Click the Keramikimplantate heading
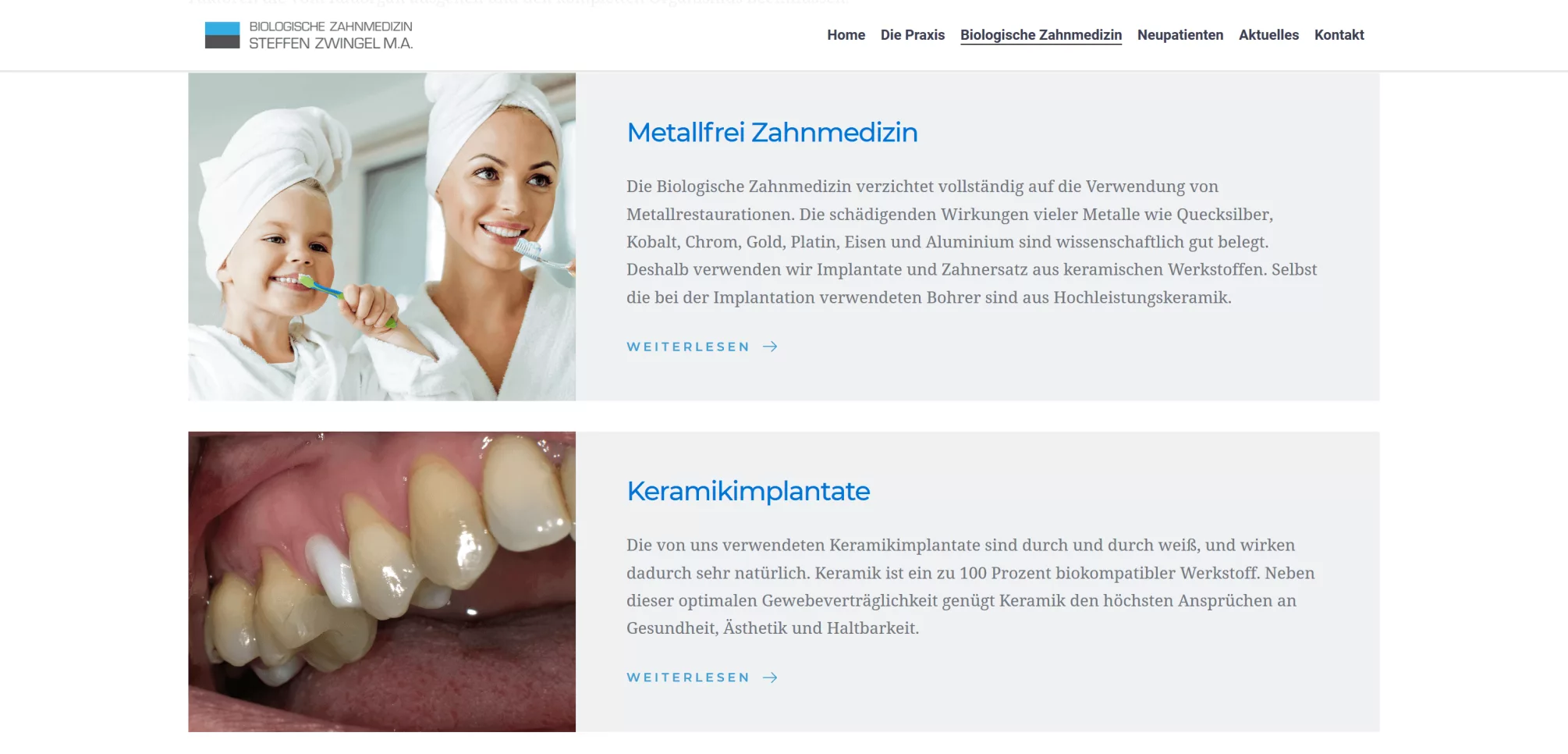The width and height of the screenshot is (1568, 754). point(748,491)
